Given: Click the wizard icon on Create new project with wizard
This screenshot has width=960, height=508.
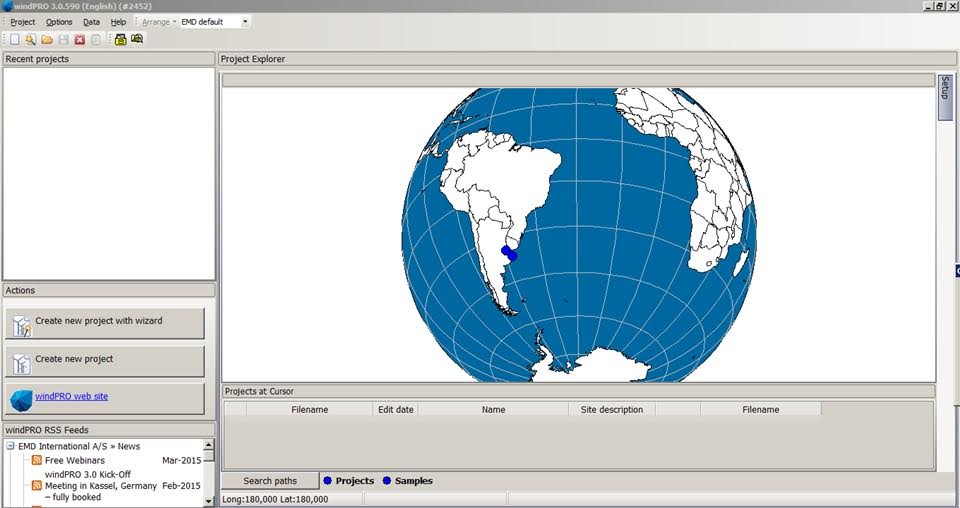Looking at the screenshot, I should (21, 325).
